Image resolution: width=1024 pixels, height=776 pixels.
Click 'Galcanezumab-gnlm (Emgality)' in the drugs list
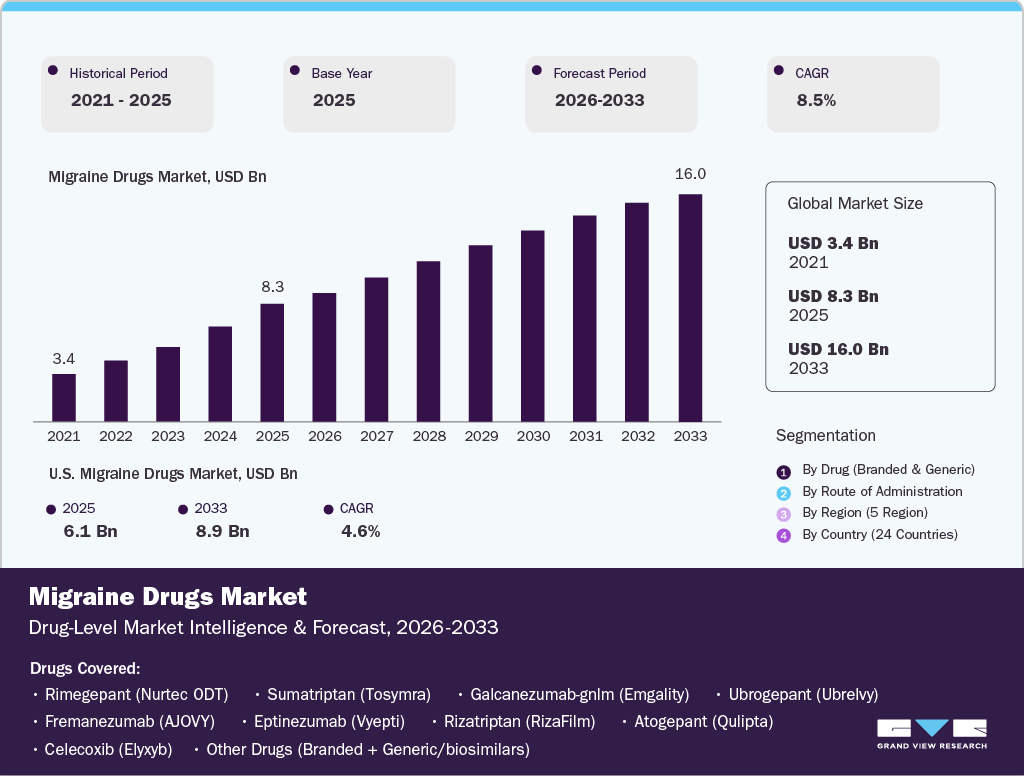pos(580,694)
